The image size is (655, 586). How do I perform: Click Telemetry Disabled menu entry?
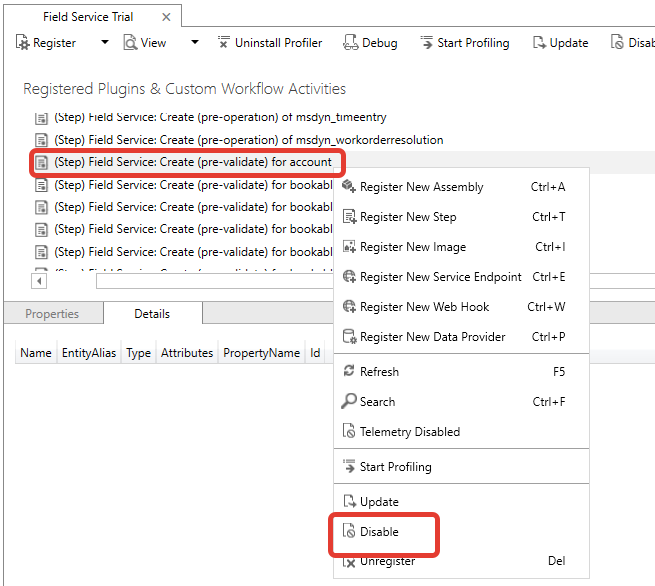tap(461, 431)
